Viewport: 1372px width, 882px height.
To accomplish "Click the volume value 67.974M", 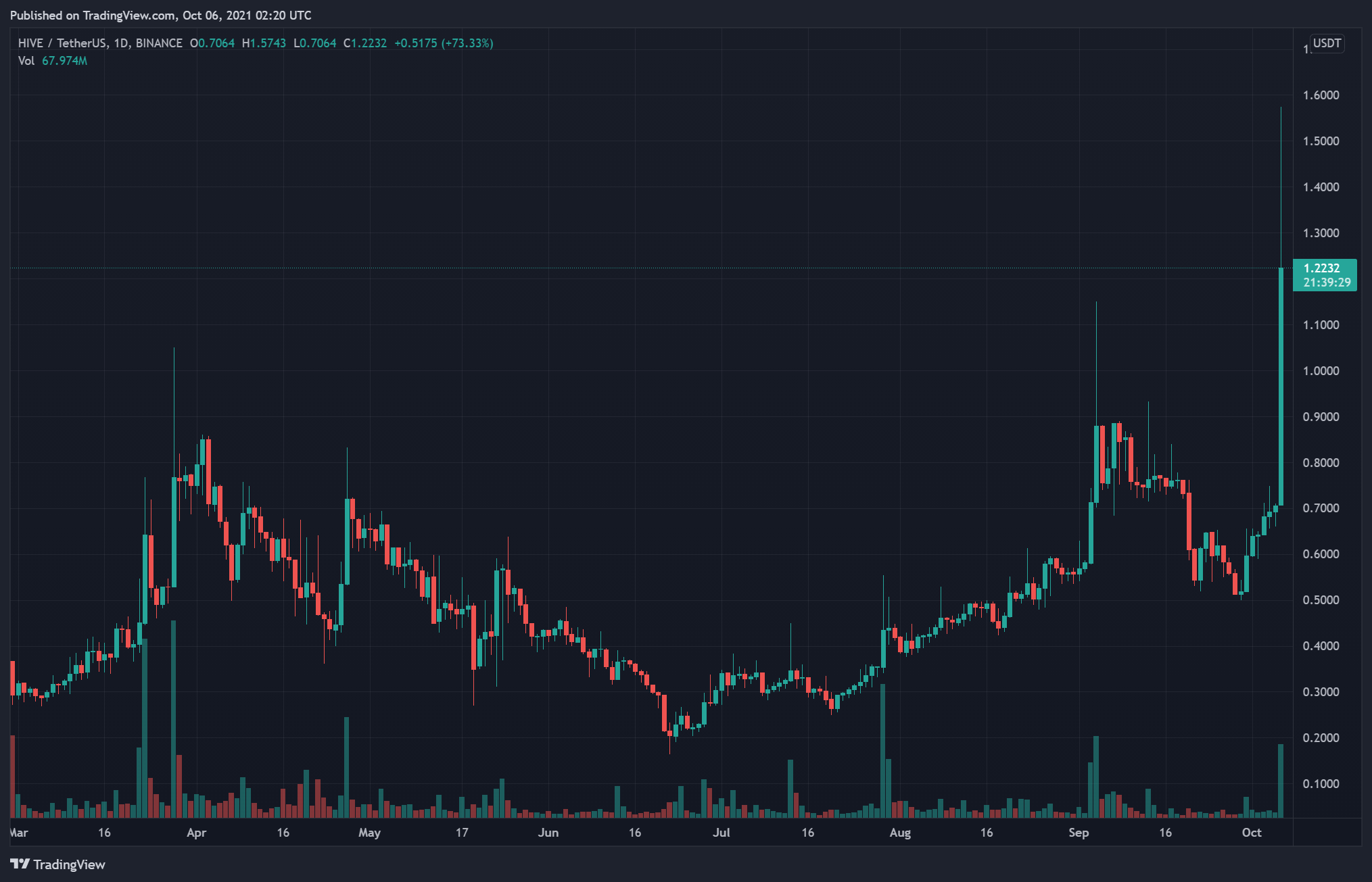I will pos(64,61).
